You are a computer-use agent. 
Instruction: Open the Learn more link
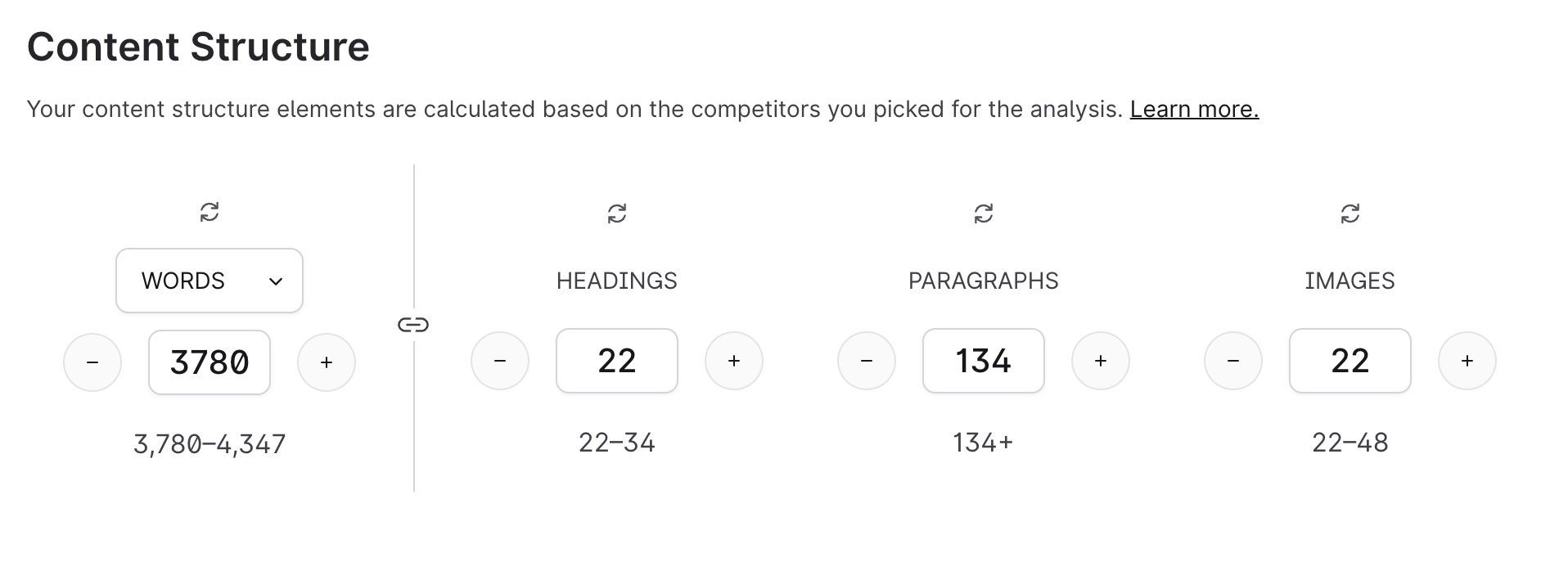click(x=1194, y=109)
